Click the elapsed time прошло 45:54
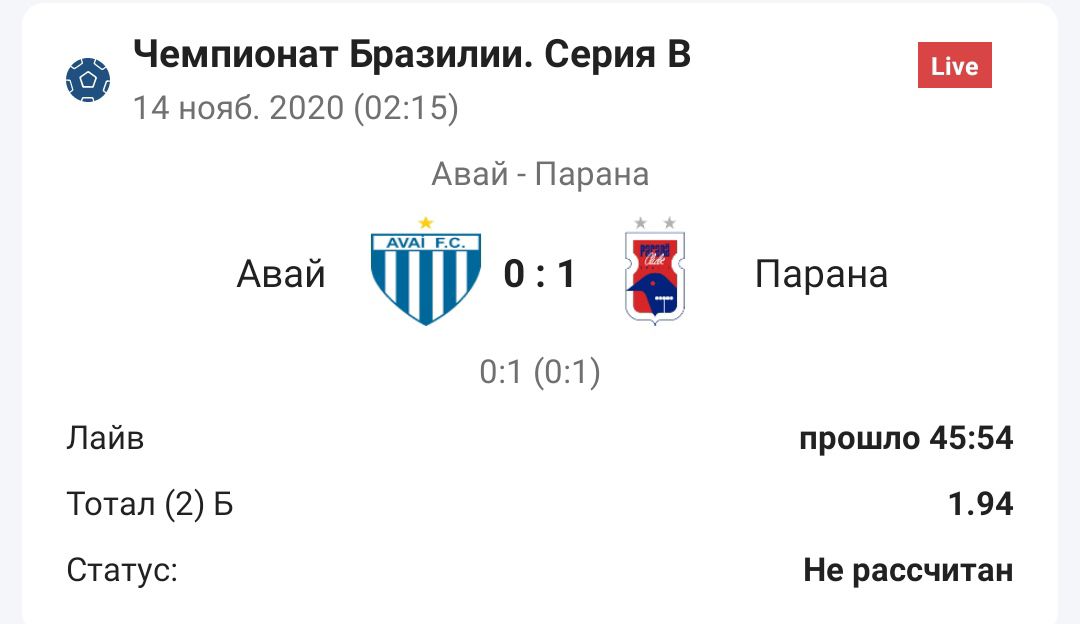Viewport: 1080px width, 624px height. (x=906, y=438)
